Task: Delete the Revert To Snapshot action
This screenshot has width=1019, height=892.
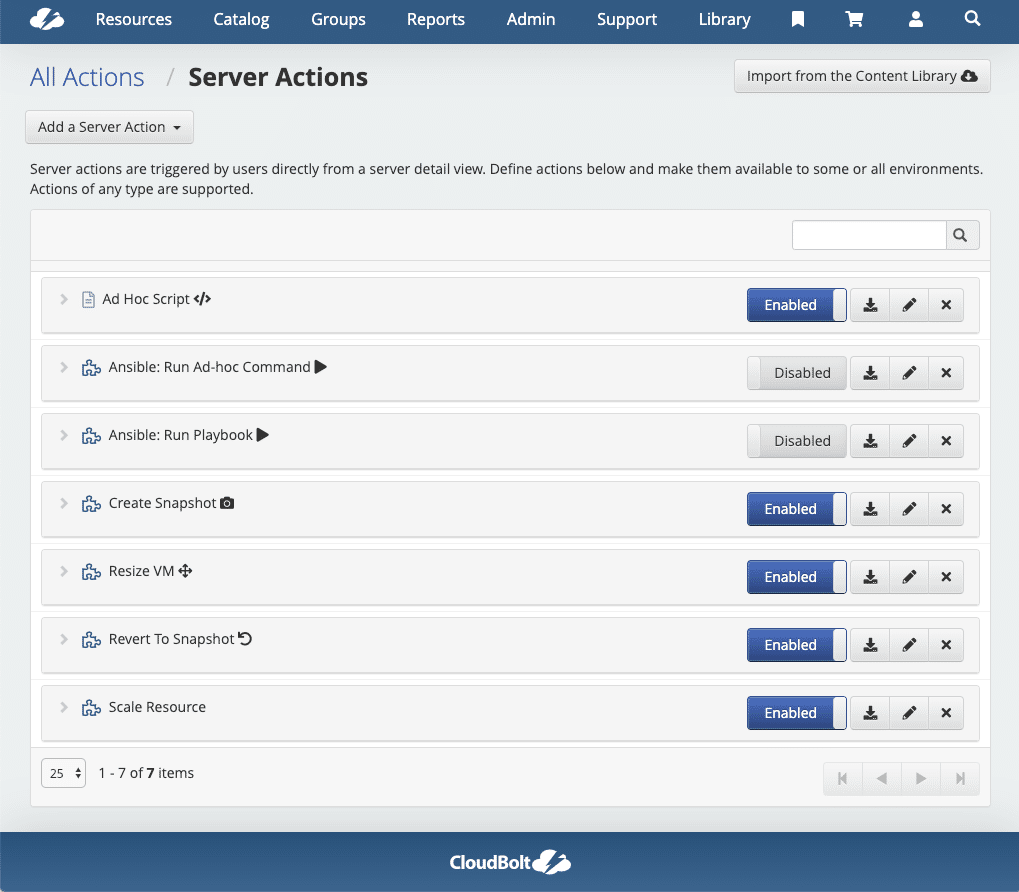Action: (x=946, y=645)
